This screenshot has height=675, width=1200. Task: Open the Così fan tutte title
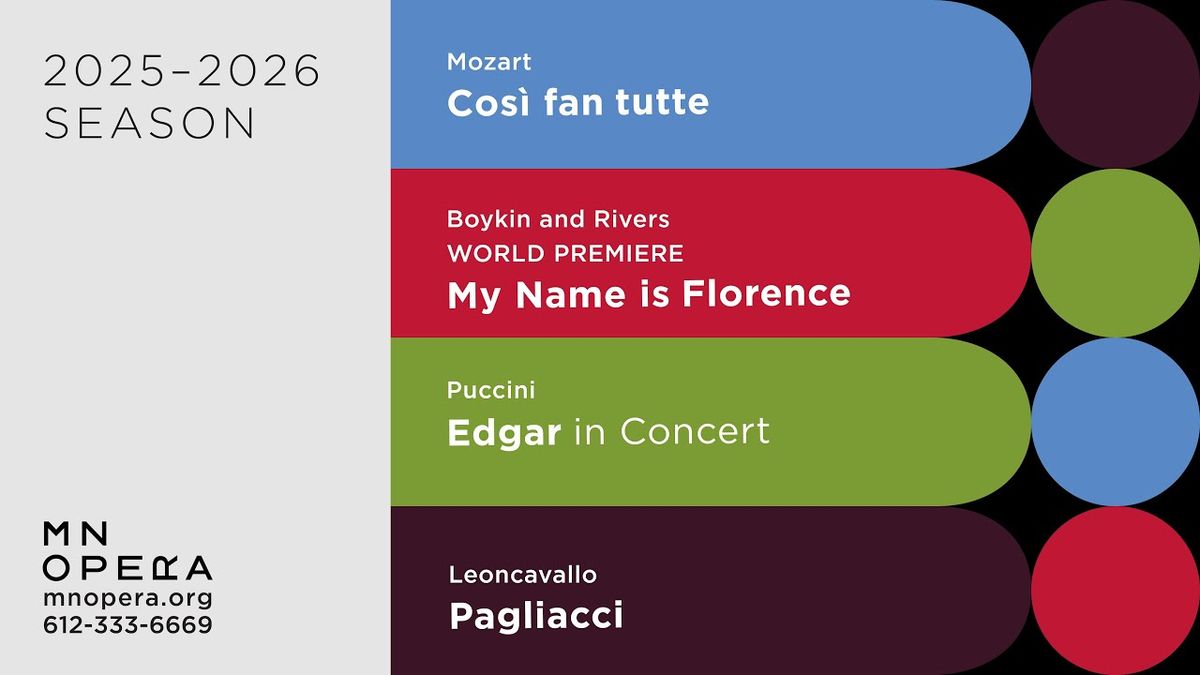tap(578, 103)
